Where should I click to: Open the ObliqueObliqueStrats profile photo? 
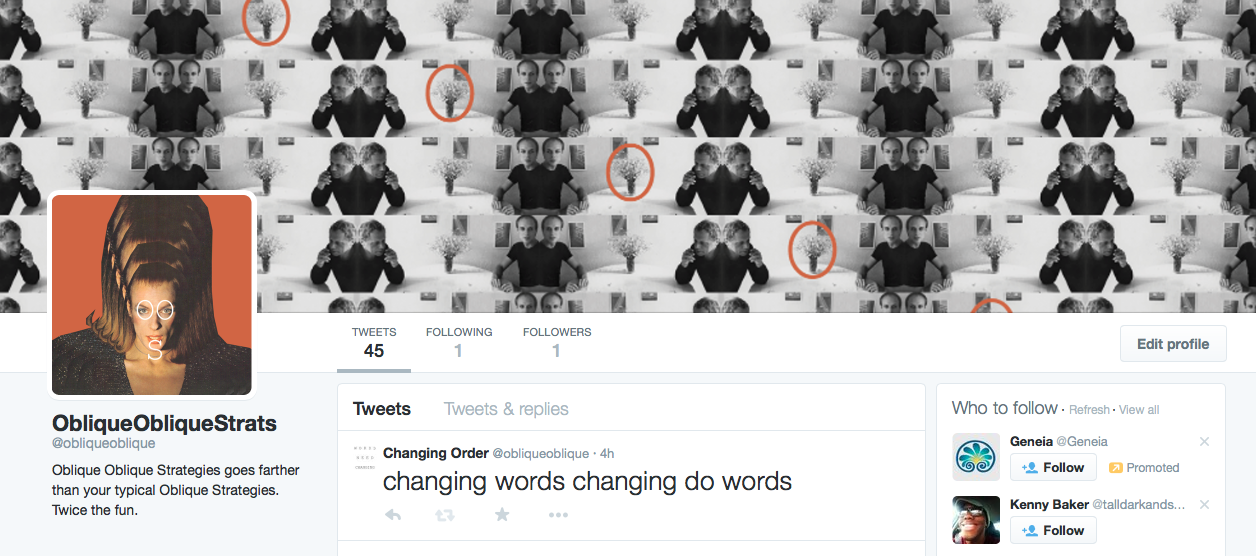152,295
